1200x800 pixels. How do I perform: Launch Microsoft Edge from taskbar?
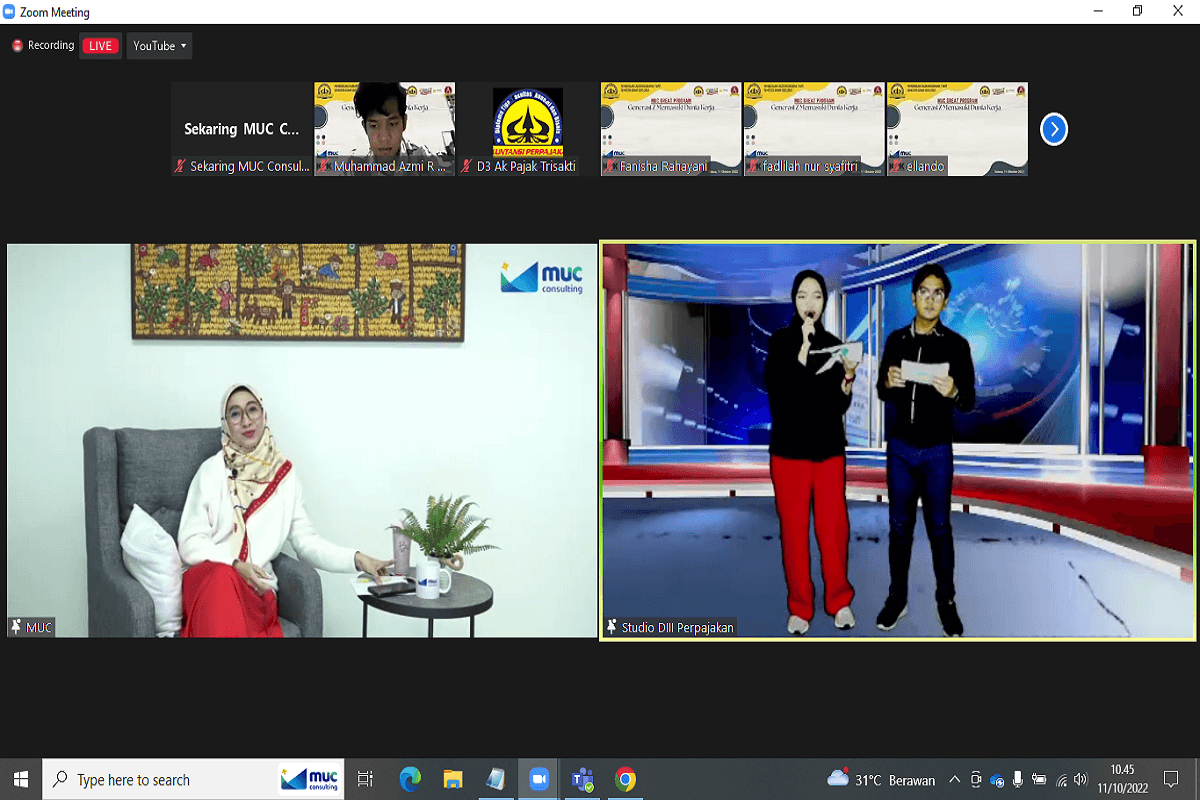coord(410,779)
